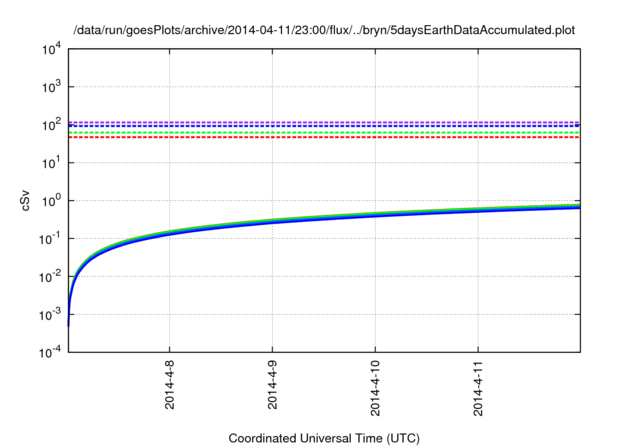
Task: Click the 10^-1 y-axis tick label
Action: point(51,239)
